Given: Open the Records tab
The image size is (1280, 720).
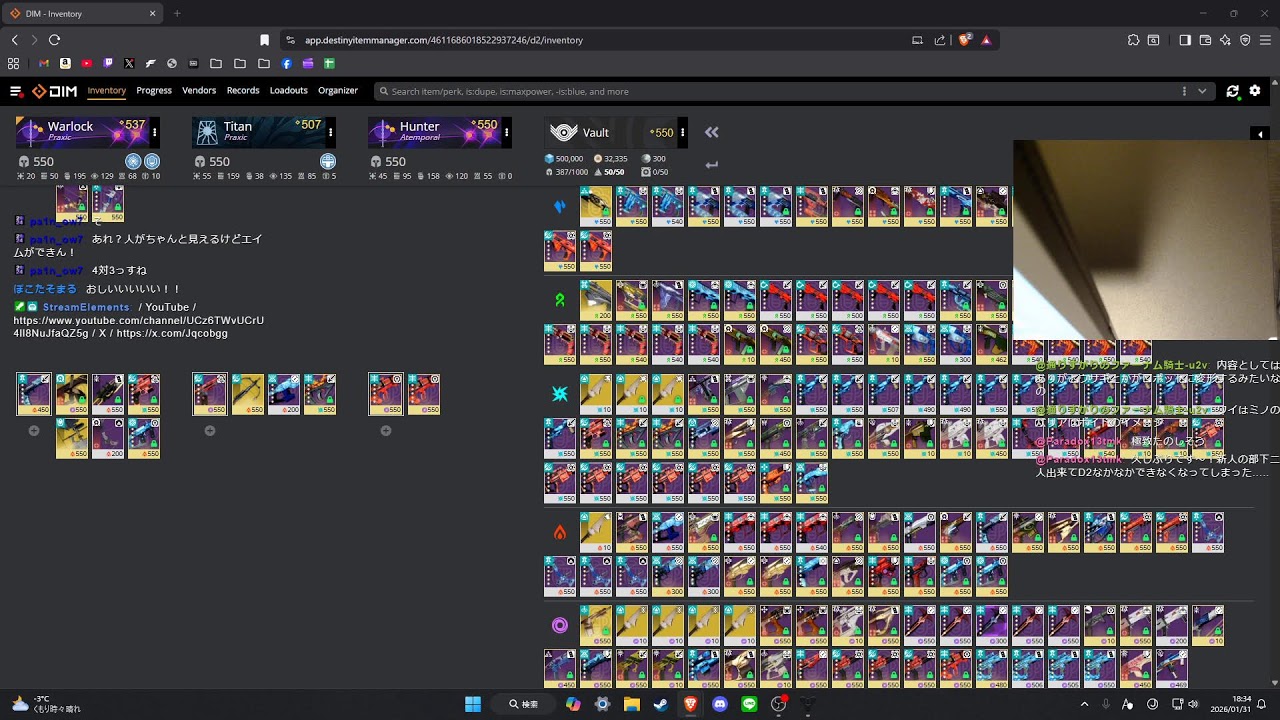Looking at the screenshot, I should (x=243, y=91).
